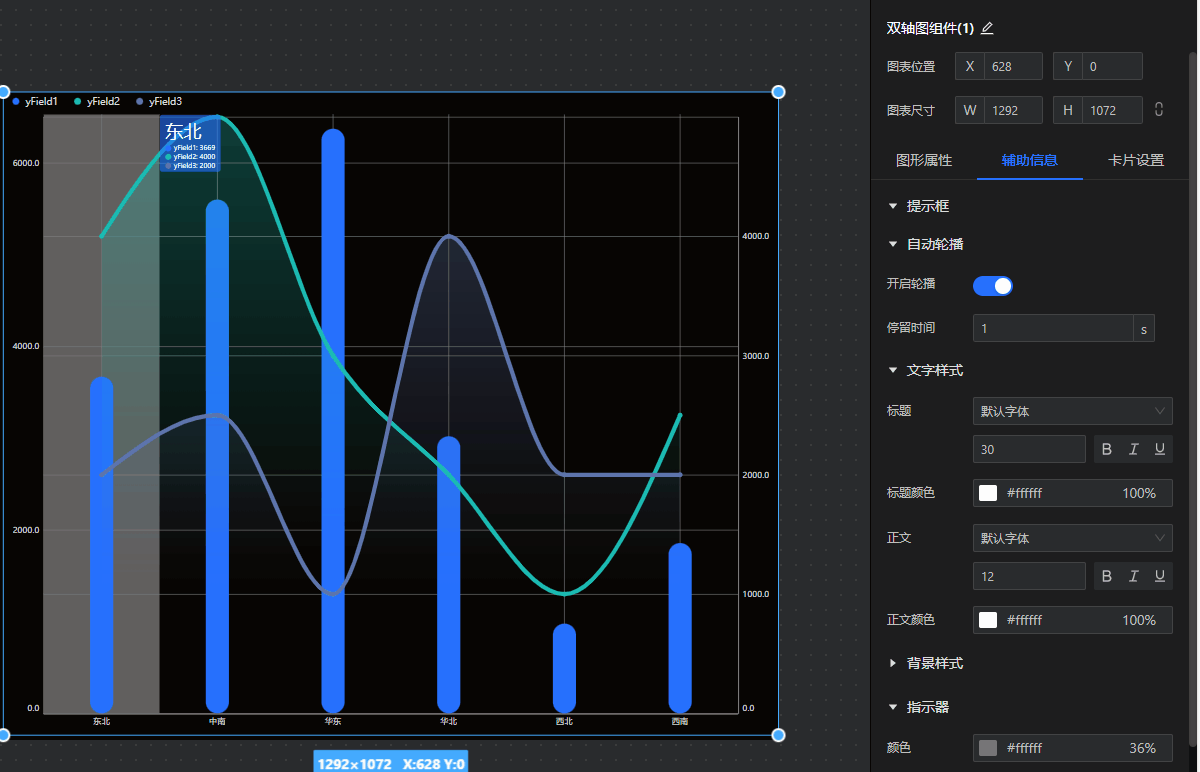Open the 标题 font dropdown
The height and width of the screenshot is (772, 1200).
[1072, 411]
